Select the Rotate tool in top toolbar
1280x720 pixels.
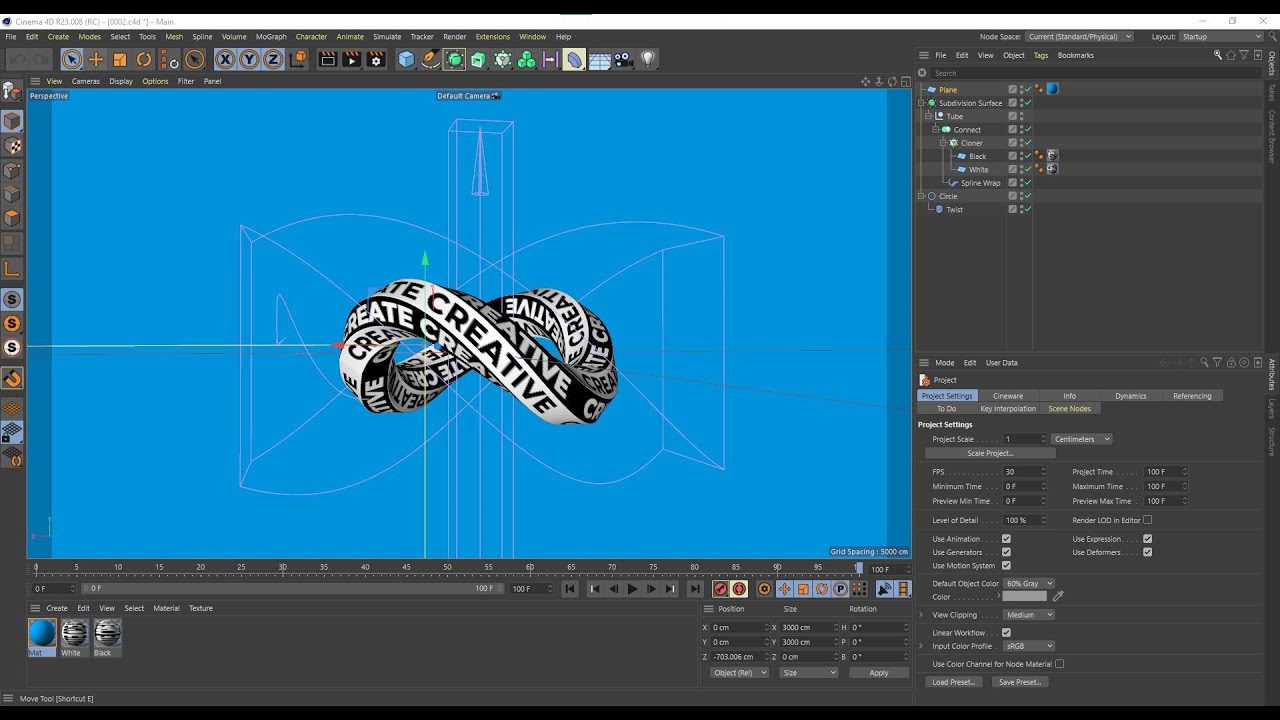pos(144,60)
